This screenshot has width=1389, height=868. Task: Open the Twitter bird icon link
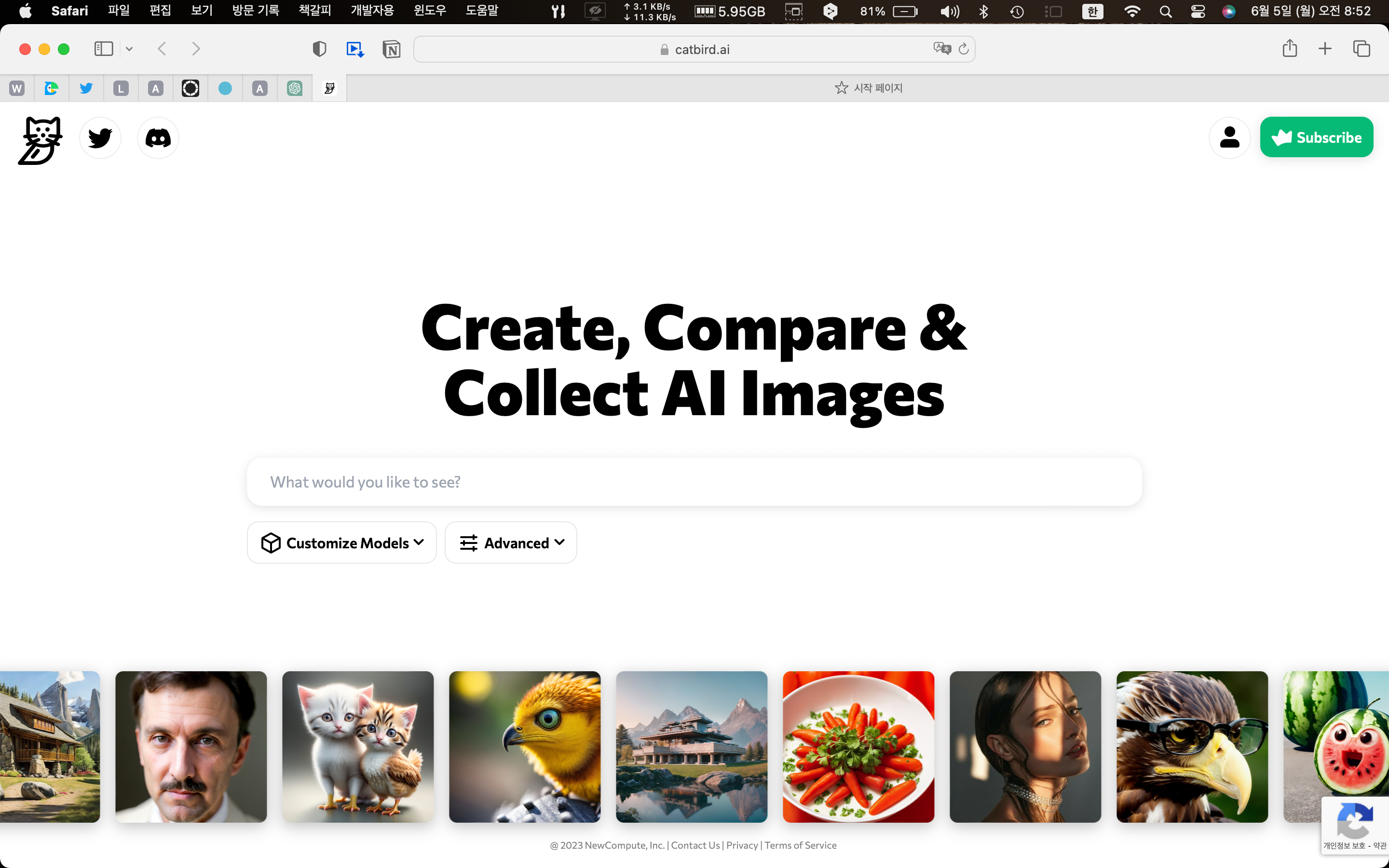100,138
